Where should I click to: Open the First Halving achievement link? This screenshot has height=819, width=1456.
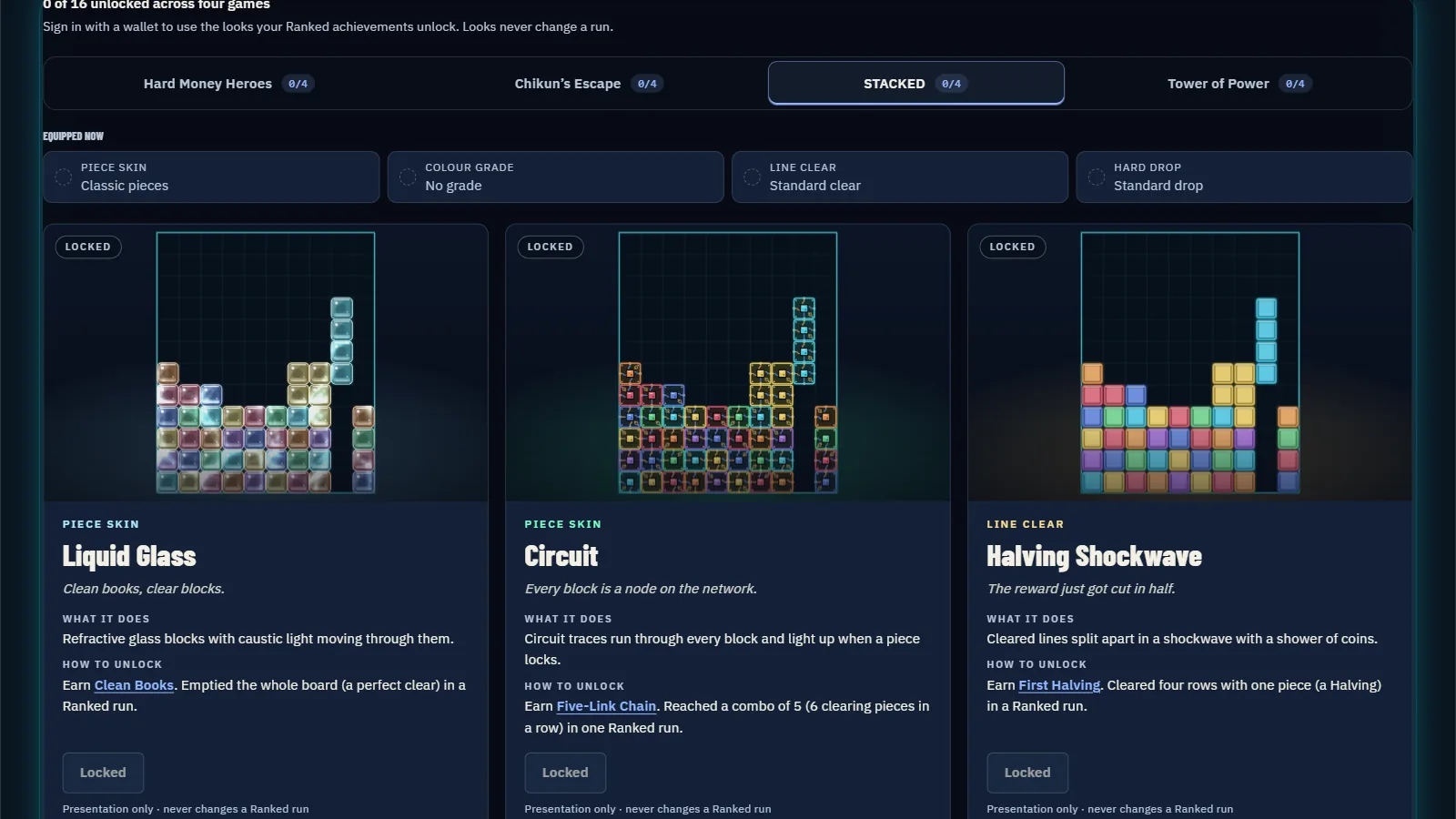pyautogui.click(x=1059, y=685)
